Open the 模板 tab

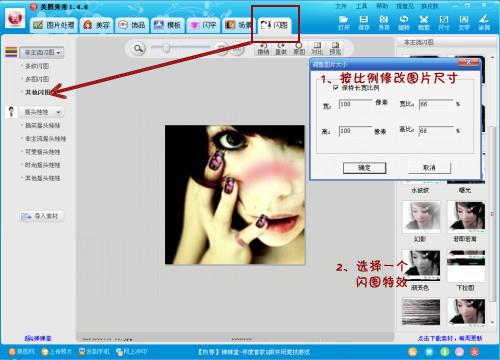(167, 25)
